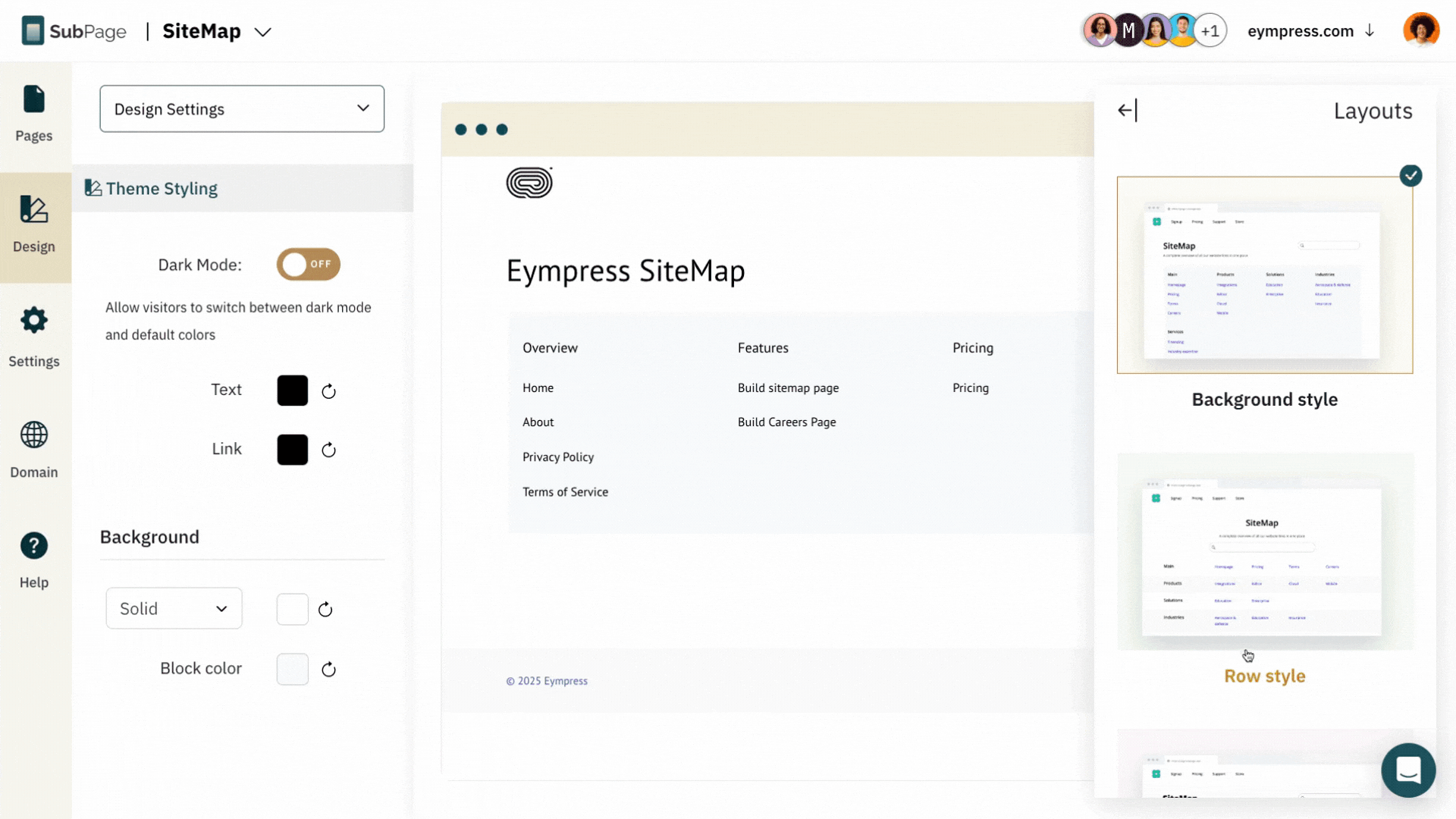Select the Background style layout thumbnail
The height and width of the screenshot is (819, 1456).
[1265, 275]
